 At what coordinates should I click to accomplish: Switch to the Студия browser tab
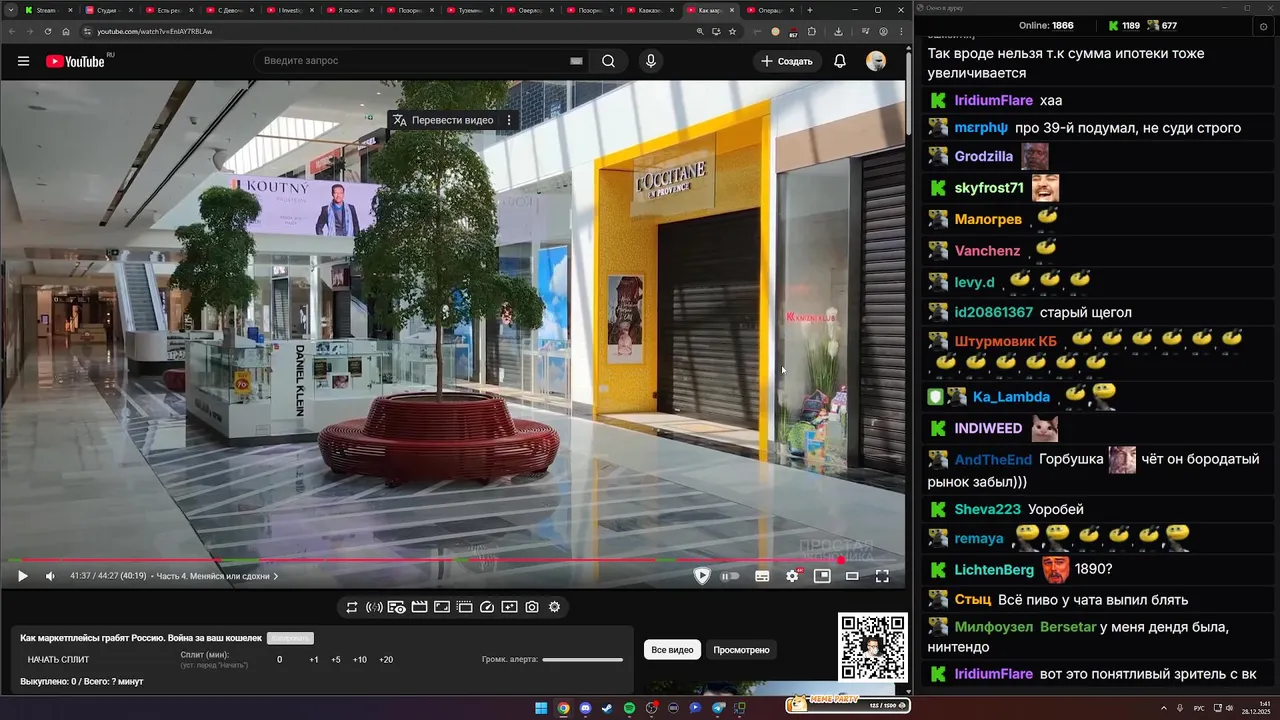click(x=106, y=10)
